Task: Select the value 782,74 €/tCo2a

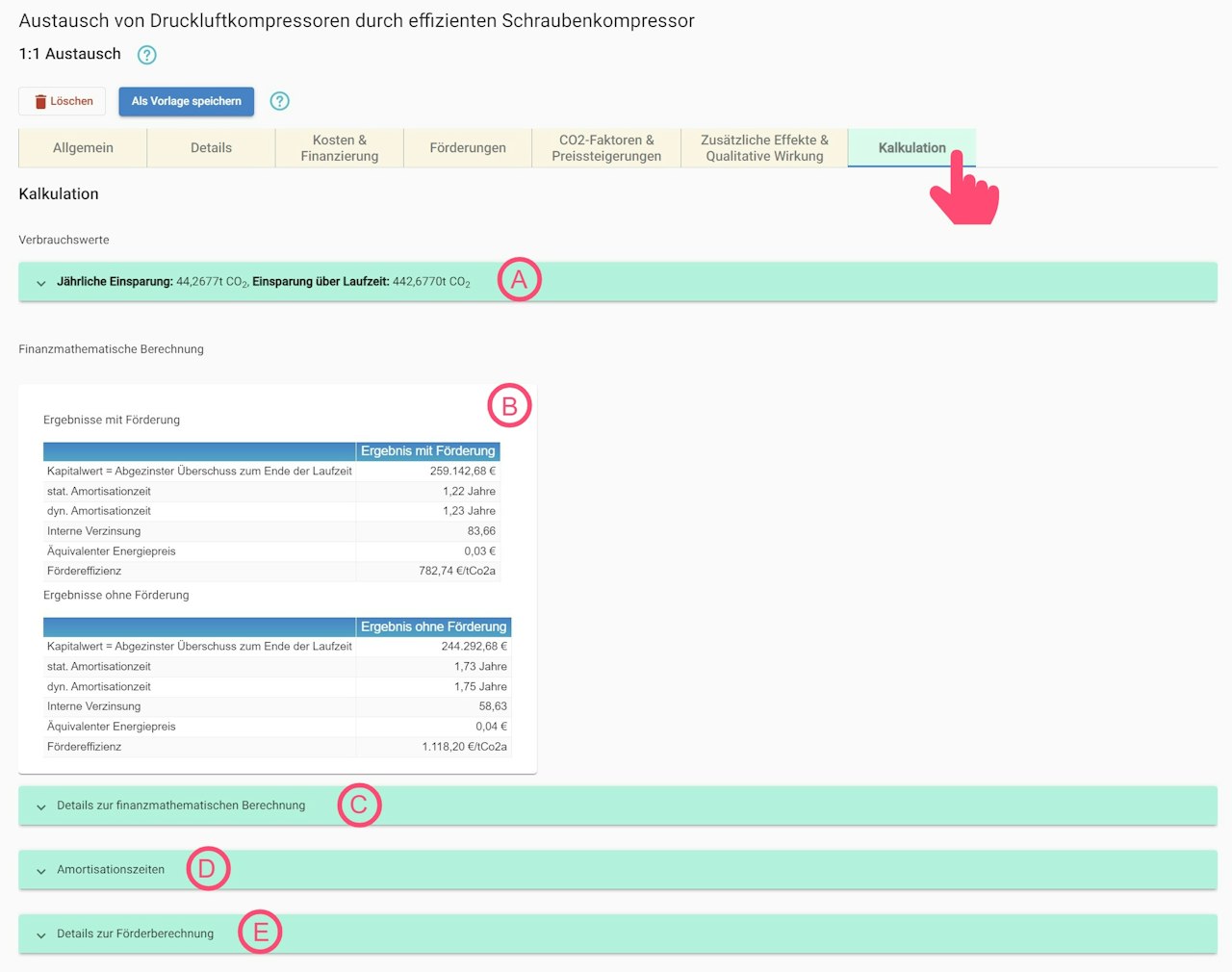Action: tap(457, 572)
